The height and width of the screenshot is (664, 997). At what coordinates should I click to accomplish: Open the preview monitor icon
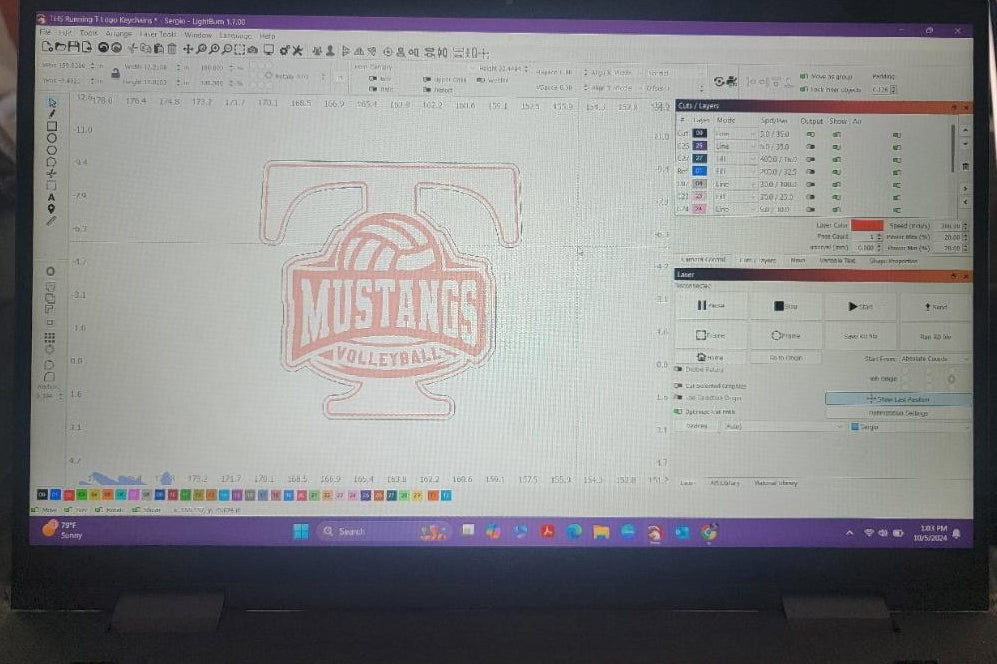click(269, 50)
